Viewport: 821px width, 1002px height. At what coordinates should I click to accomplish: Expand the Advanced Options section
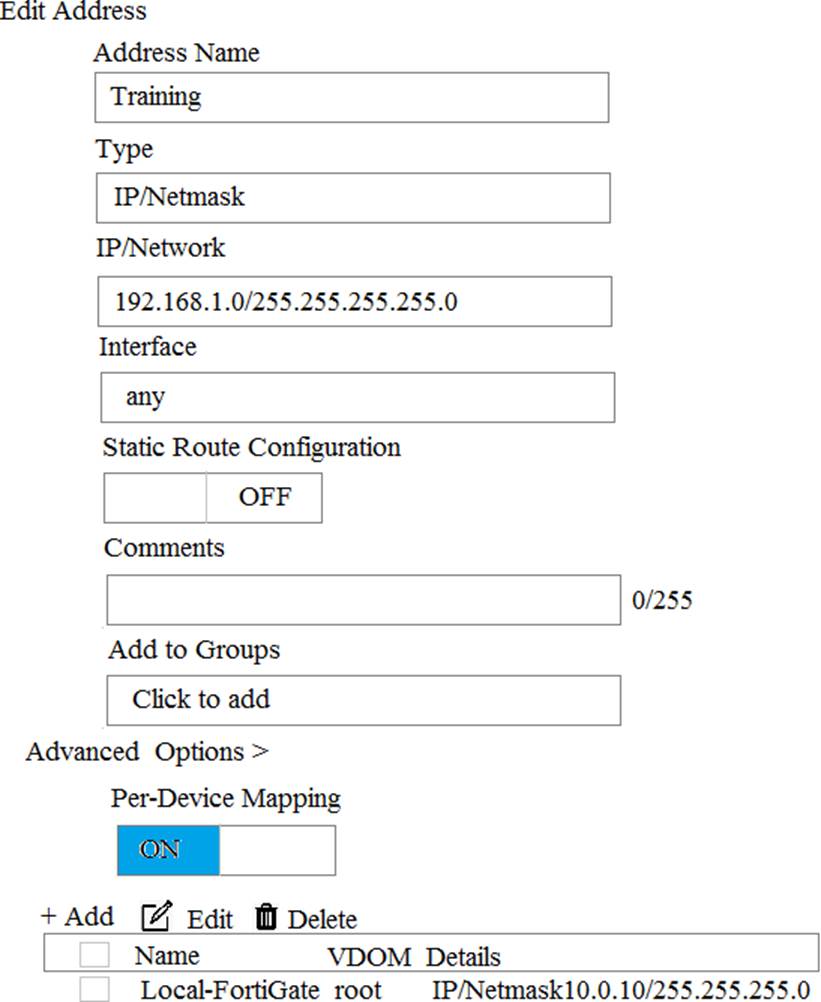[x=146, y=751]
